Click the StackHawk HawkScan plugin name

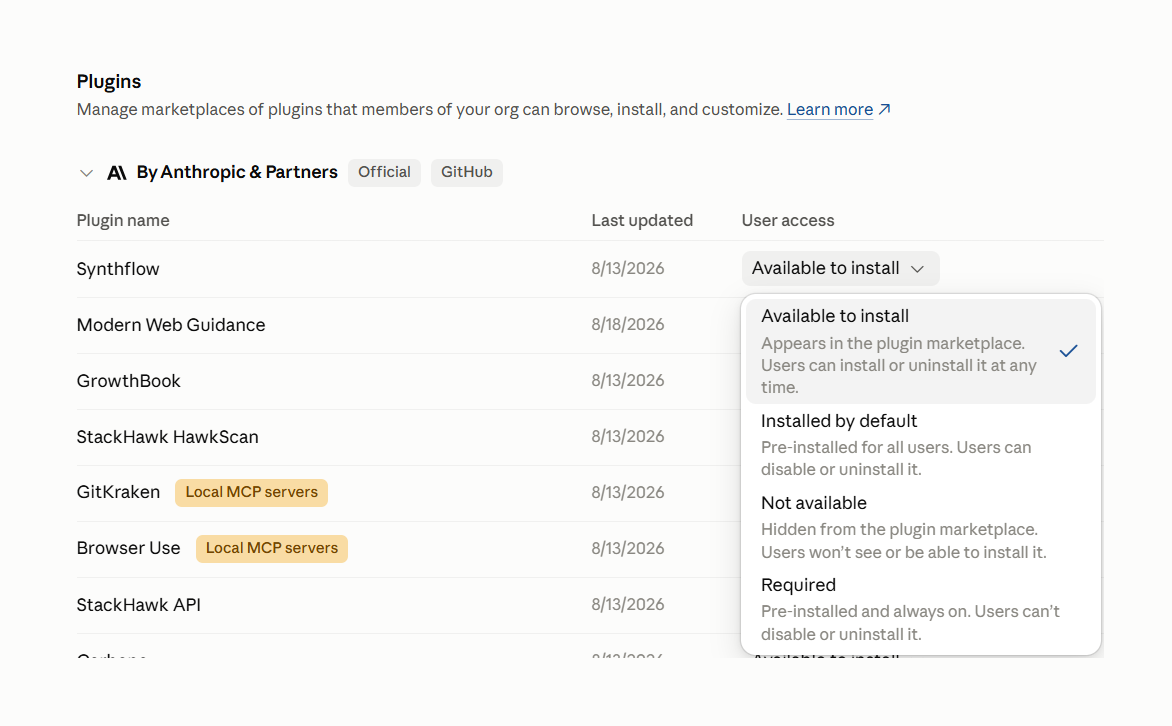(167, 437)
